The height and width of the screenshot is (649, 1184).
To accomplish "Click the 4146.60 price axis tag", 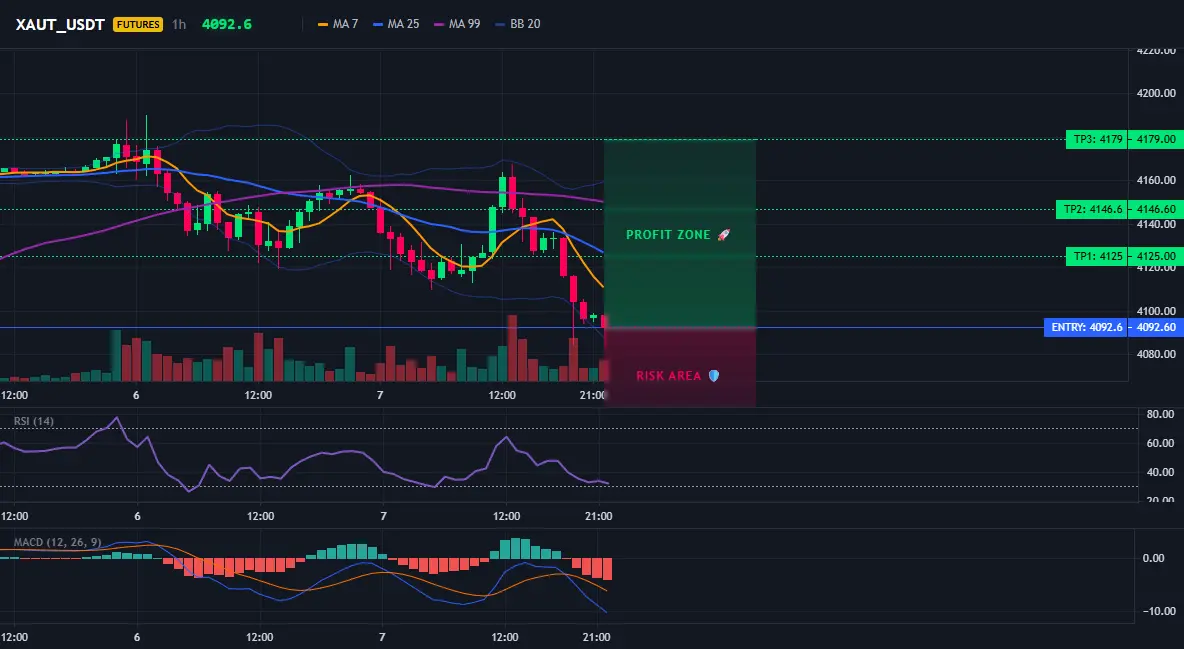I will (x=1156, y=209).
